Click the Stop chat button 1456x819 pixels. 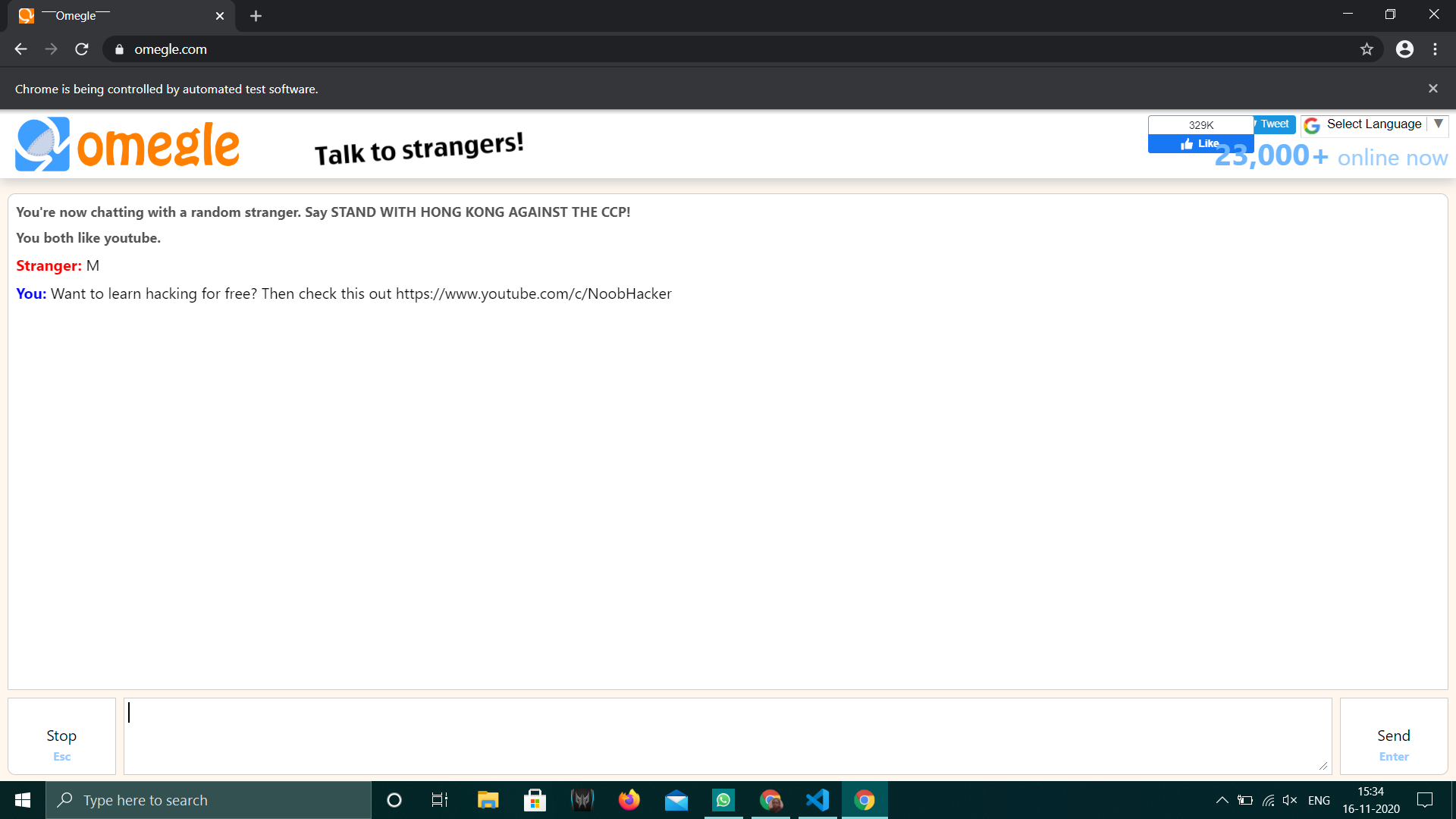pos(61,735)
